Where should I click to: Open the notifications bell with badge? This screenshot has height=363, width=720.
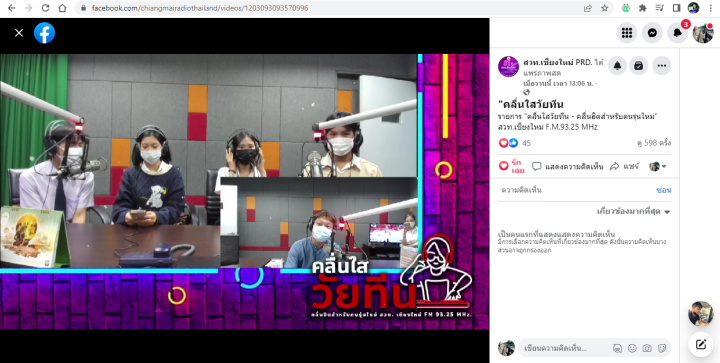coord(678,33)
